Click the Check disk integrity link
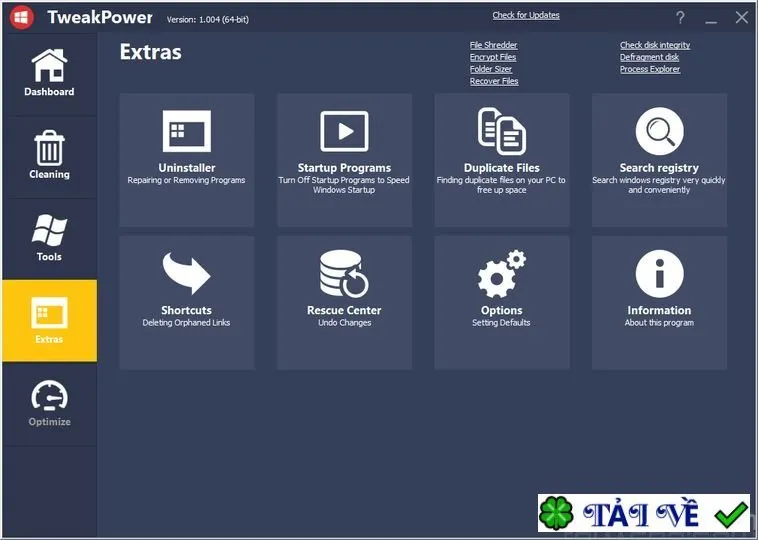This screenshot has height=540, width=758. pyautogui.click(x=655, y=45)
